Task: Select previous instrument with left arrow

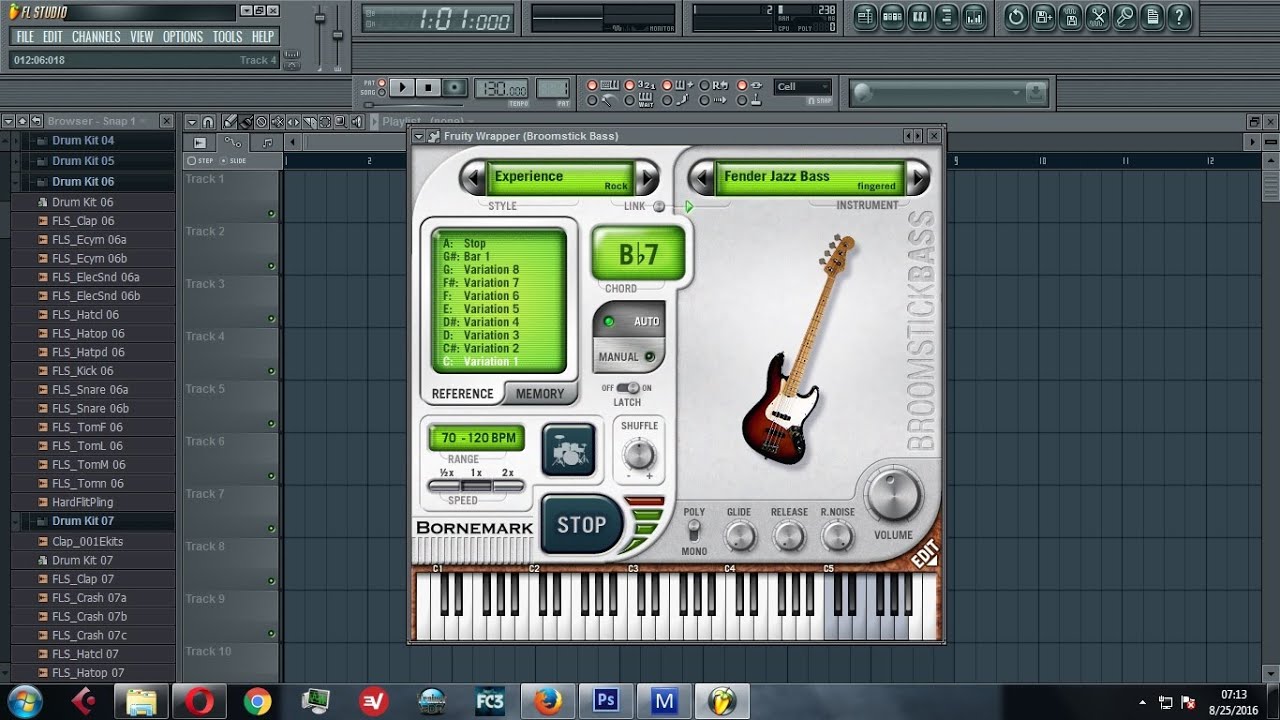Action: (x=700, y=178)
